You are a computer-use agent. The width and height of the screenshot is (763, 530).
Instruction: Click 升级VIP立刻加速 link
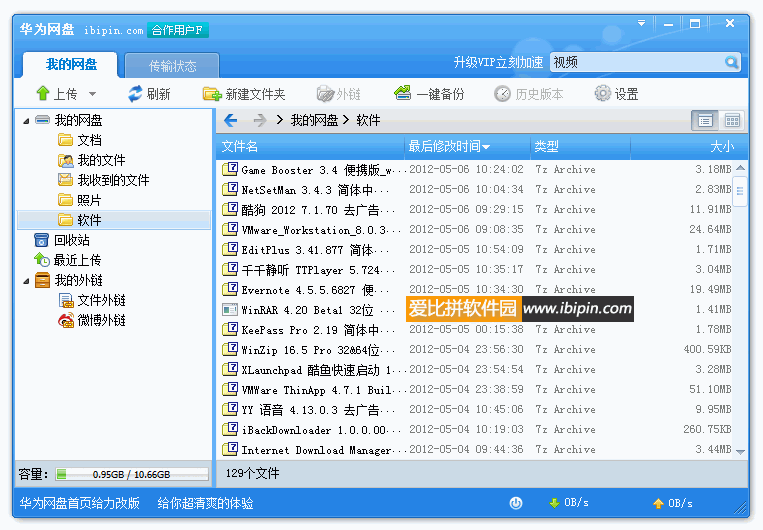[498, 62]
